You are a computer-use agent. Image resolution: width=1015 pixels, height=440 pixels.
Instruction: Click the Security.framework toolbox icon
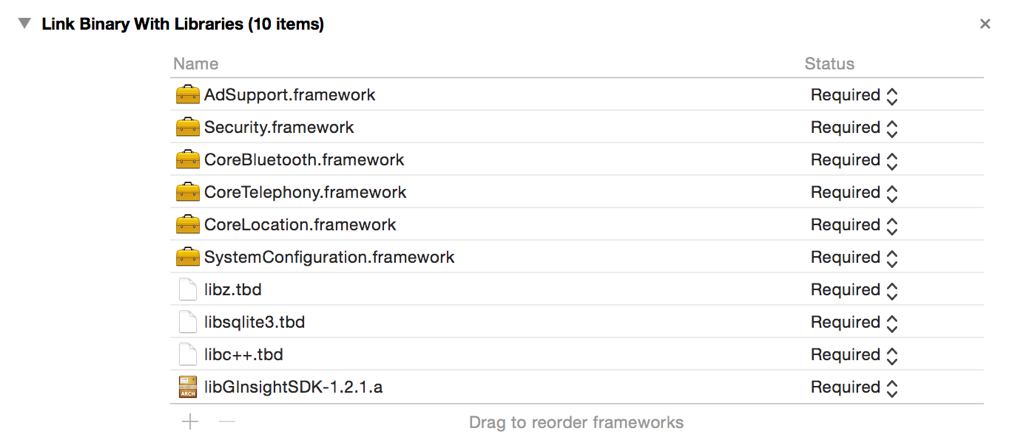(187, 128)
